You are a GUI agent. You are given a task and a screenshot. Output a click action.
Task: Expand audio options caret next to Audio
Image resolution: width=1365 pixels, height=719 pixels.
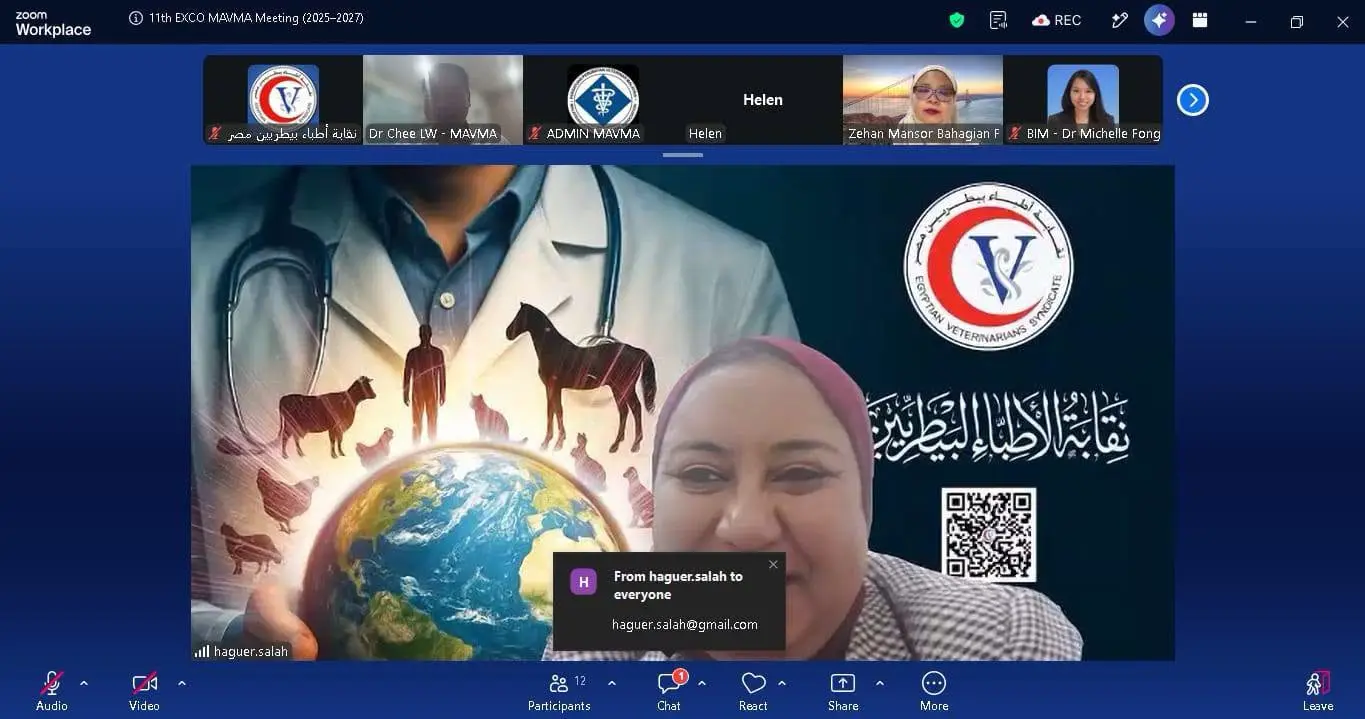(x=84, y=684)
